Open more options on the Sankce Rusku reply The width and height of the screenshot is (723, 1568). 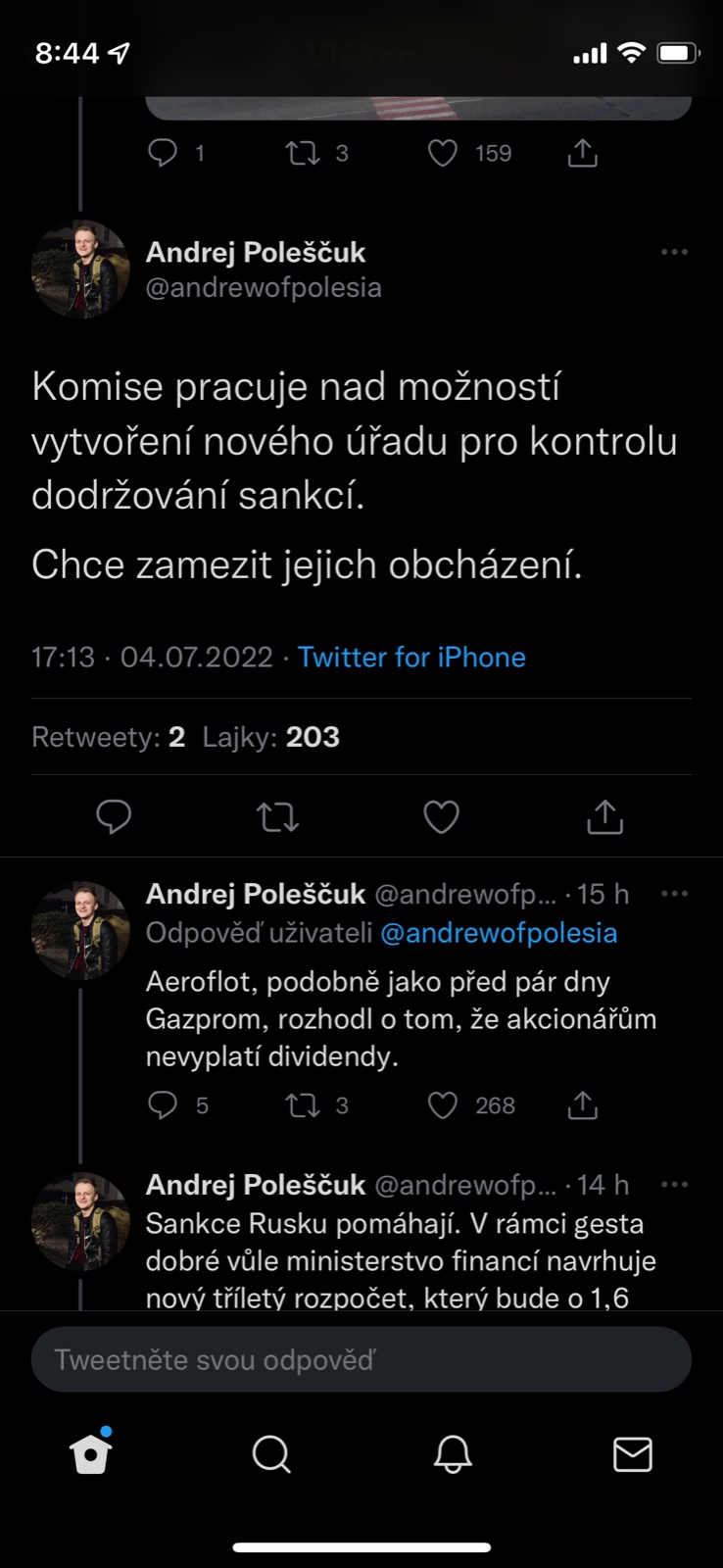point(674,1185)
